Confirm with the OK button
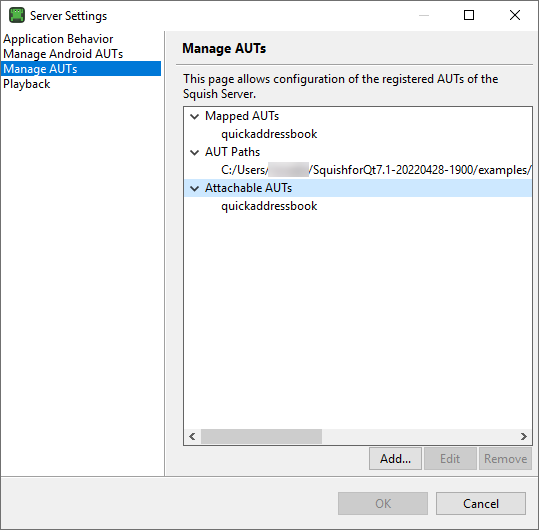Screen dimensions: 539x530 [x=383, y=504]
